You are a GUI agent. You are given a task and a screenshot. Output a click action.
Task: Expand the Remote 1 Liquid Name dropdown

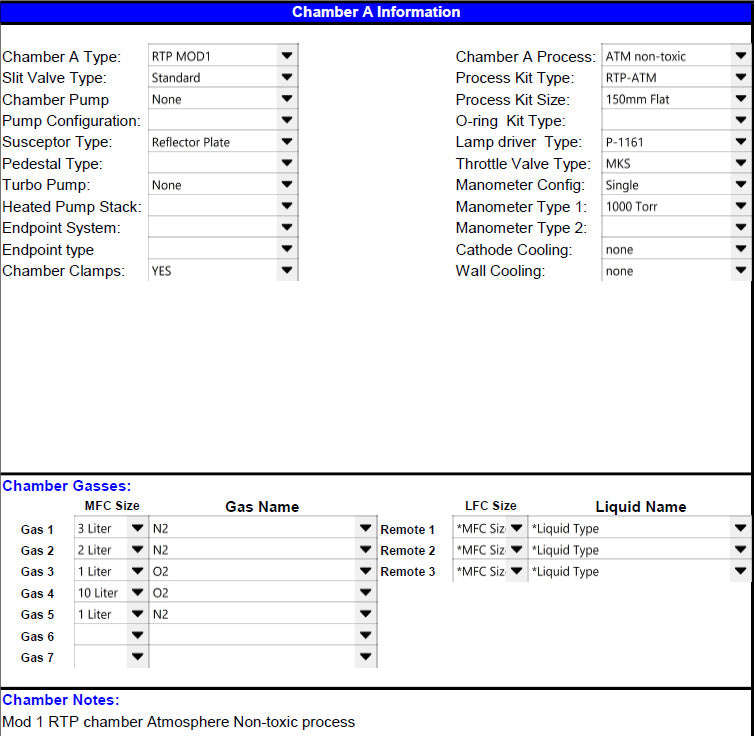pos(741,528)
